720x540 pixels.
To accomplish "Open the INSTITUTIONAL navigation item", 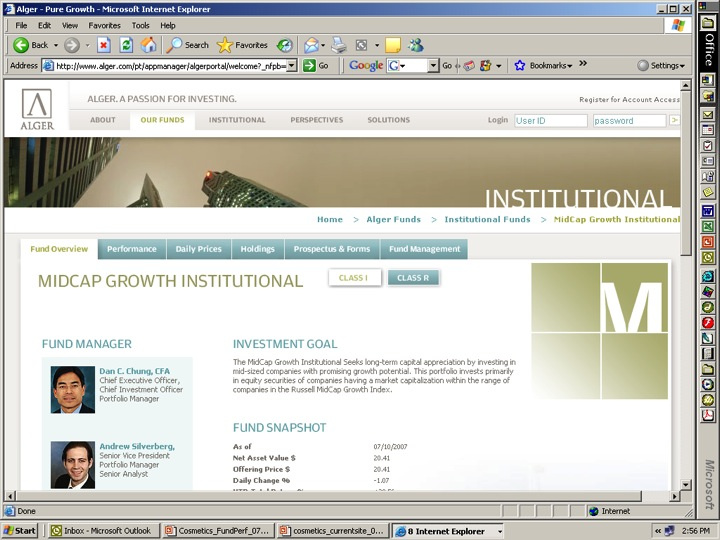I will (x=237, y=120).
